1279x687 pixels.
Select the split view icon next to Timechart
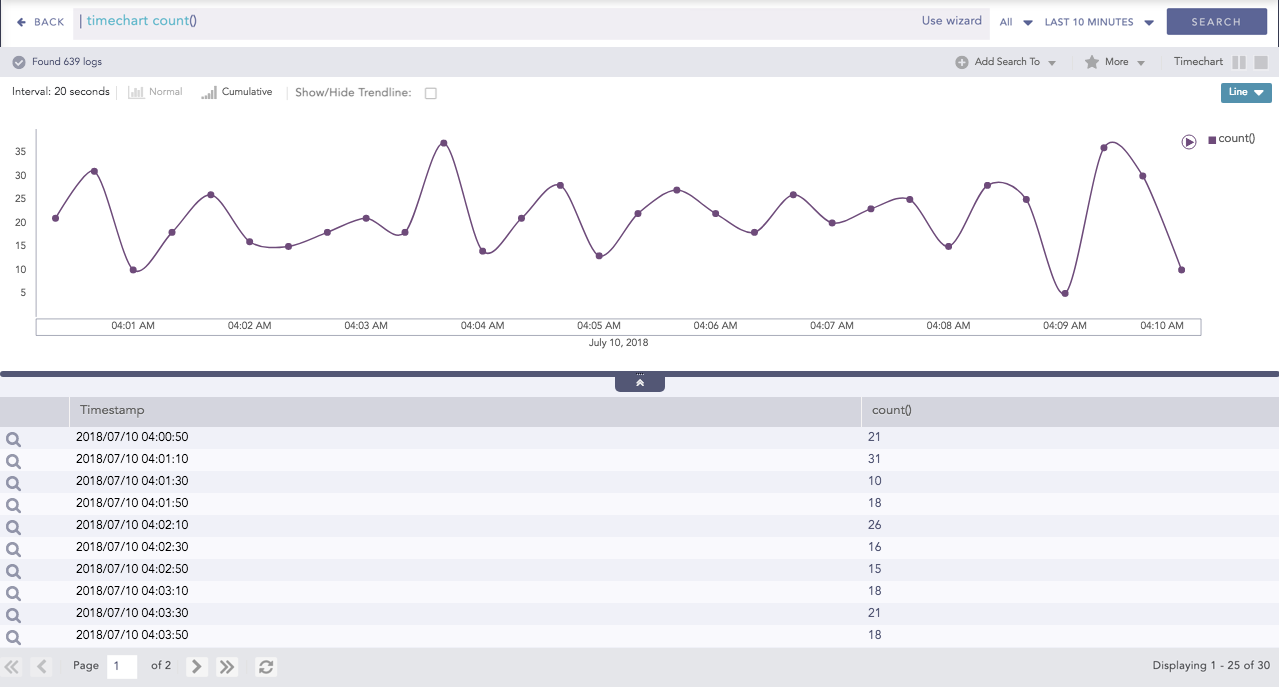1238,61
